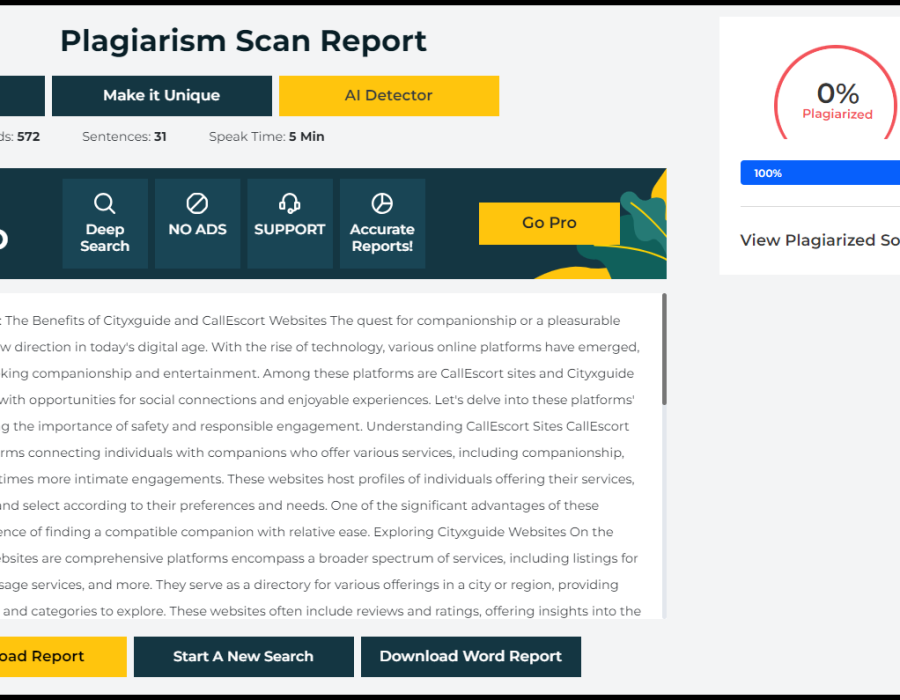Click the Plagiarism Scan Report heading
The width and height of the screenshot is (900, 700).
[x=243, y=41]
